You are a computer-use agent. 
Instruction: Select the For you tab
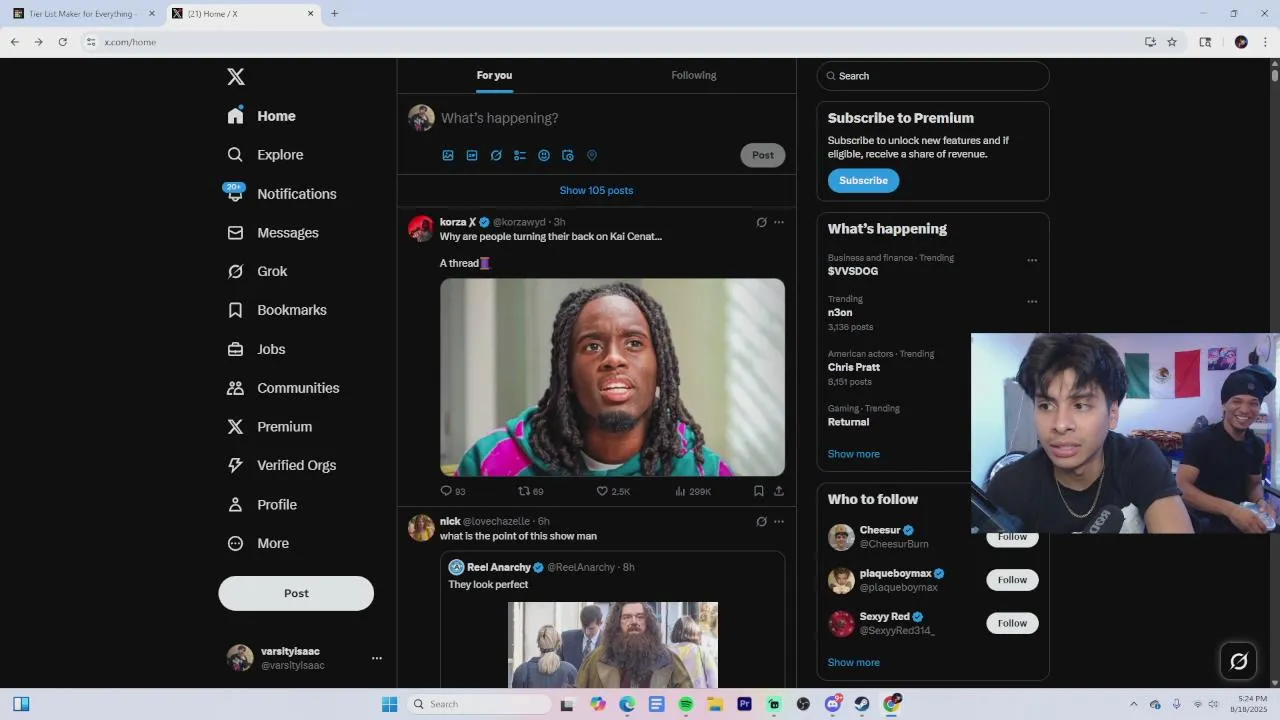point(494,75)
